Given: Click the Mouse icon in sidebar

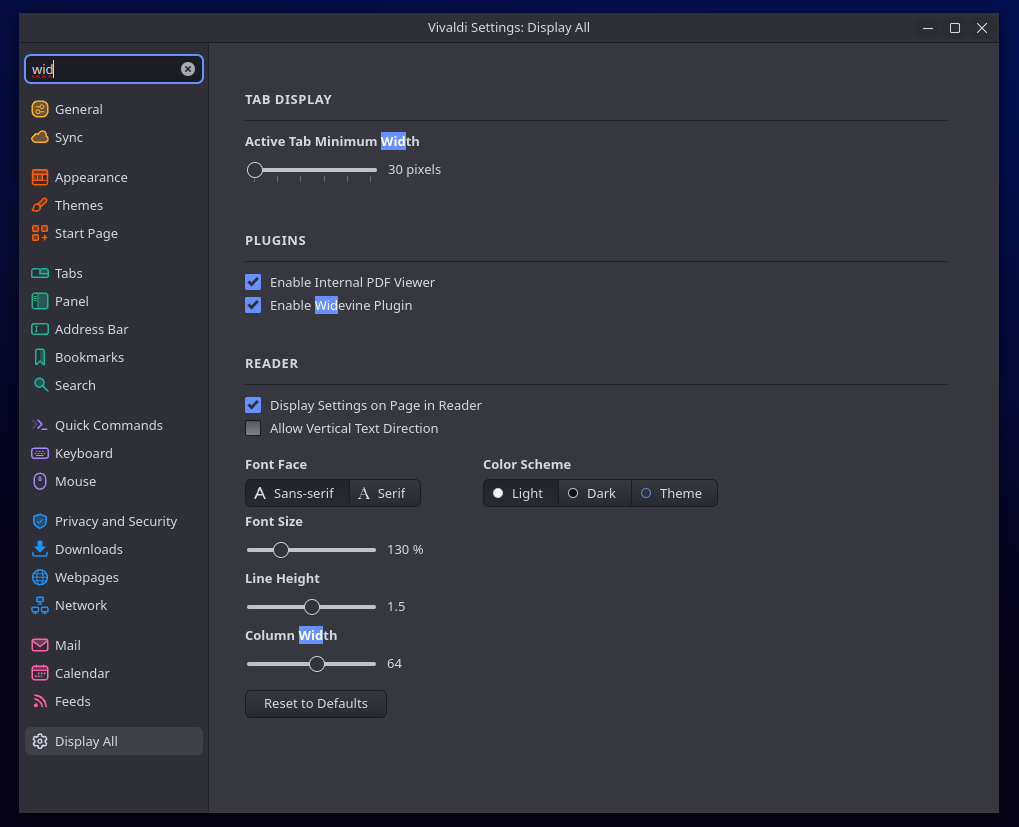Looking at the screenshot, I should (40, 481).
